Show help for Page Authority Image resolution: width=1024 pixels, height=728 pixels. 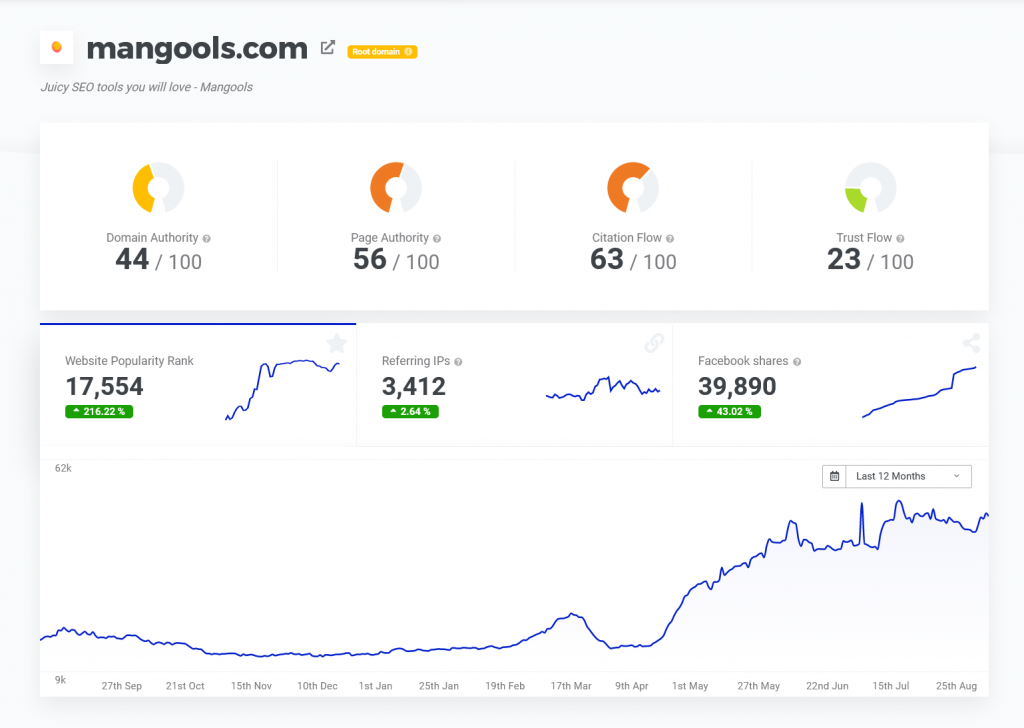click(x=437, y=239)
